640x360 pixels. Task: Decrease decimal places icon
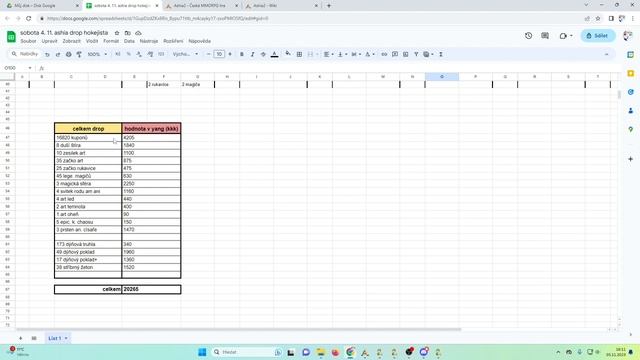(139, 54)
